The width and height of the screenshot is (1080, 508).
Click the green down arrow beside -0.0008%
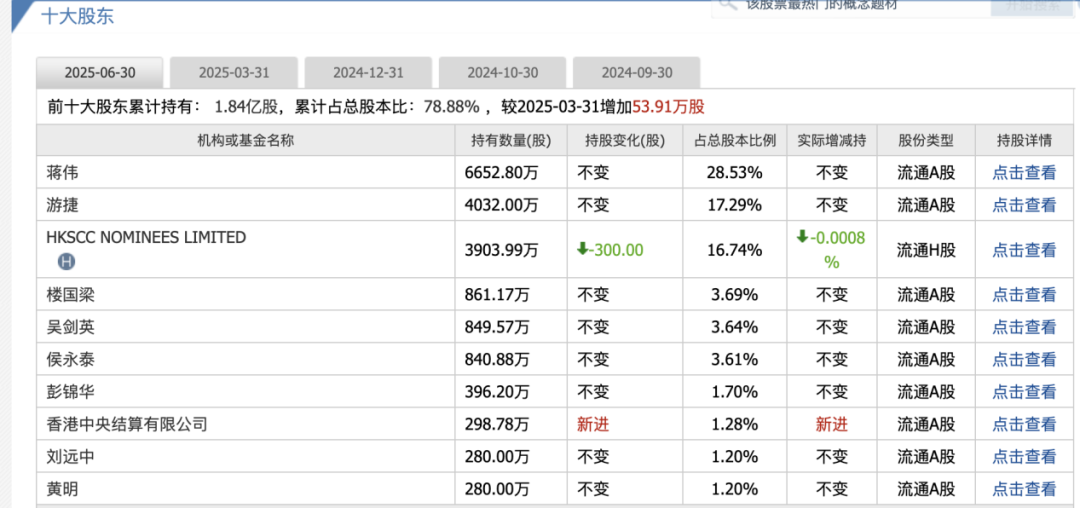coord(802,237)
